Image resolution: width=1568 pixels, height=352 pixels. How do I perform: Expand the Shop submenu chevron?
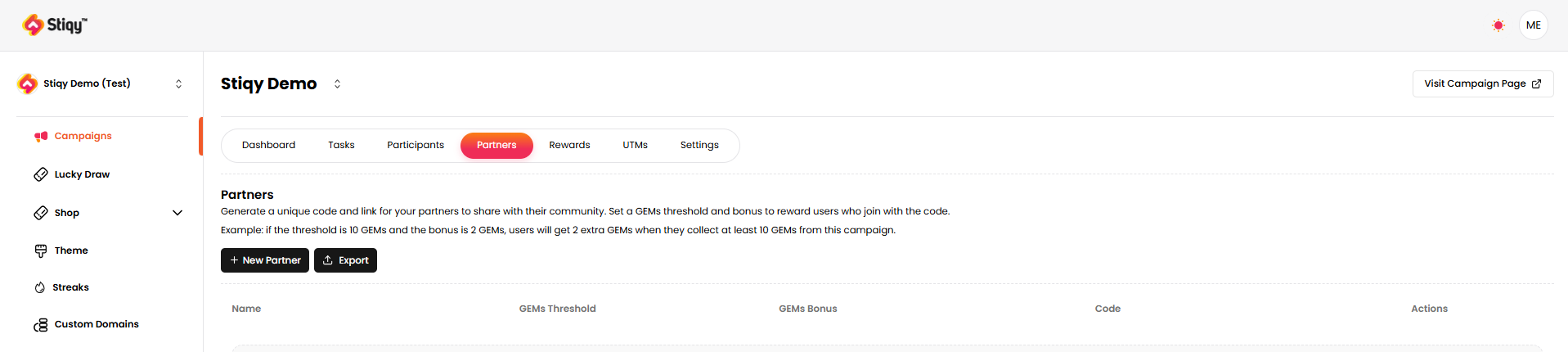(177, 213)
